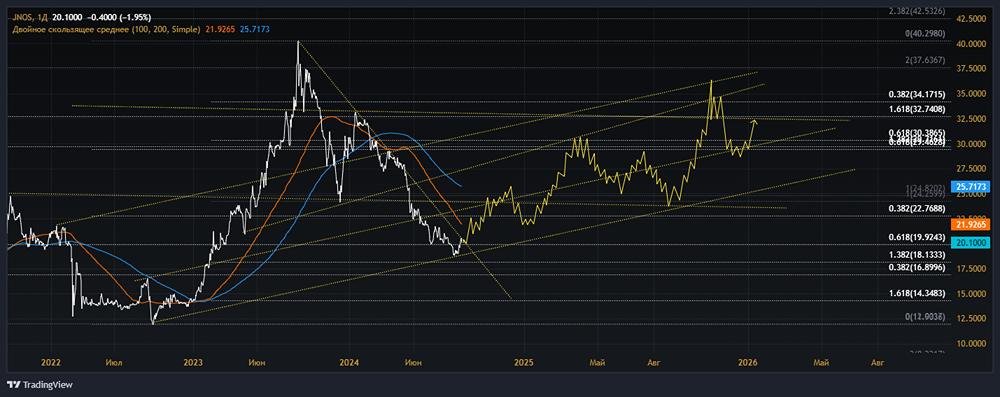
Task: Click the 2026 time axis label
Action: coord(747,363)
